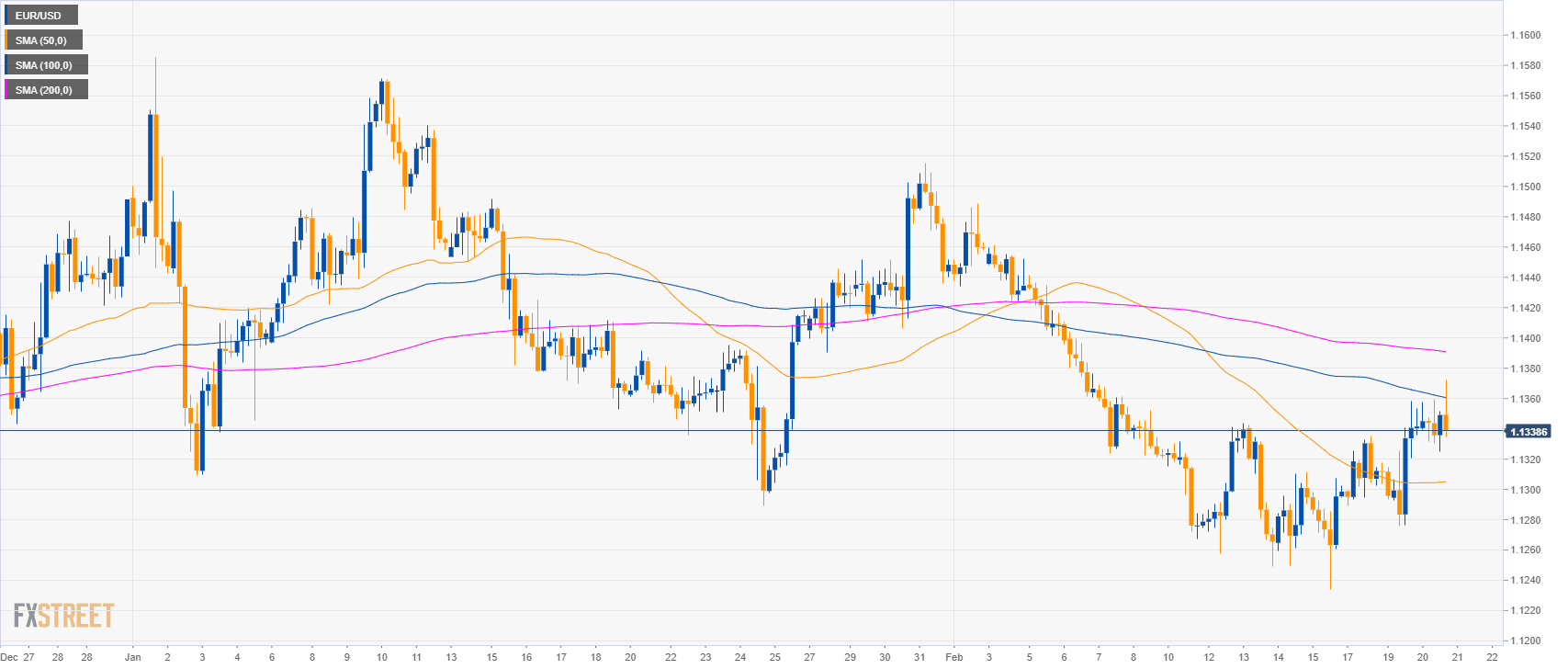Screen dimensions: 1568x669
Task: Click the 25 date marker on time axis
Action: (774, 657)
